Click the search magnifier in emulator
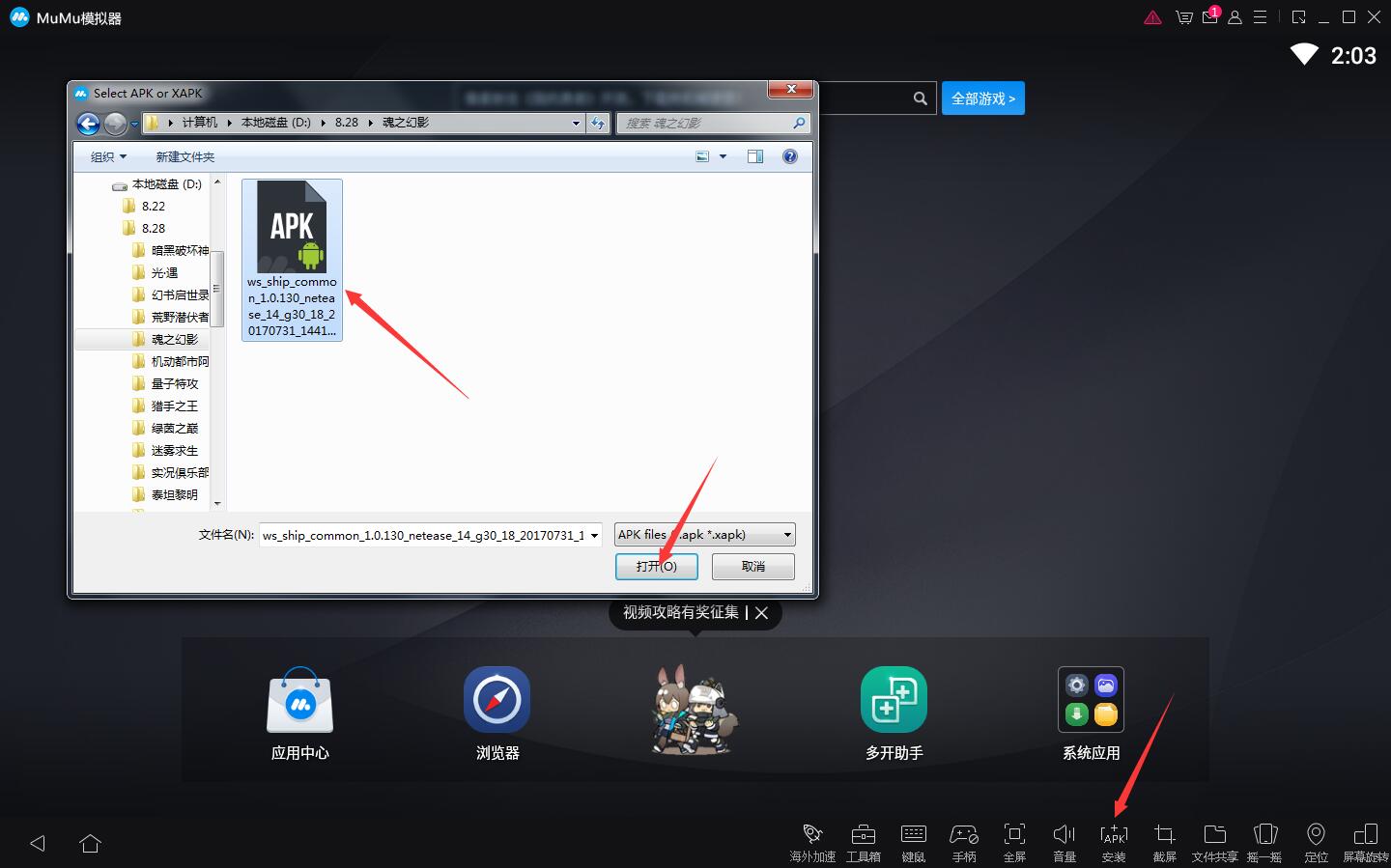The width and height of the screenshot is (1391, 868). pyautogui.click(x=921, y=98)
